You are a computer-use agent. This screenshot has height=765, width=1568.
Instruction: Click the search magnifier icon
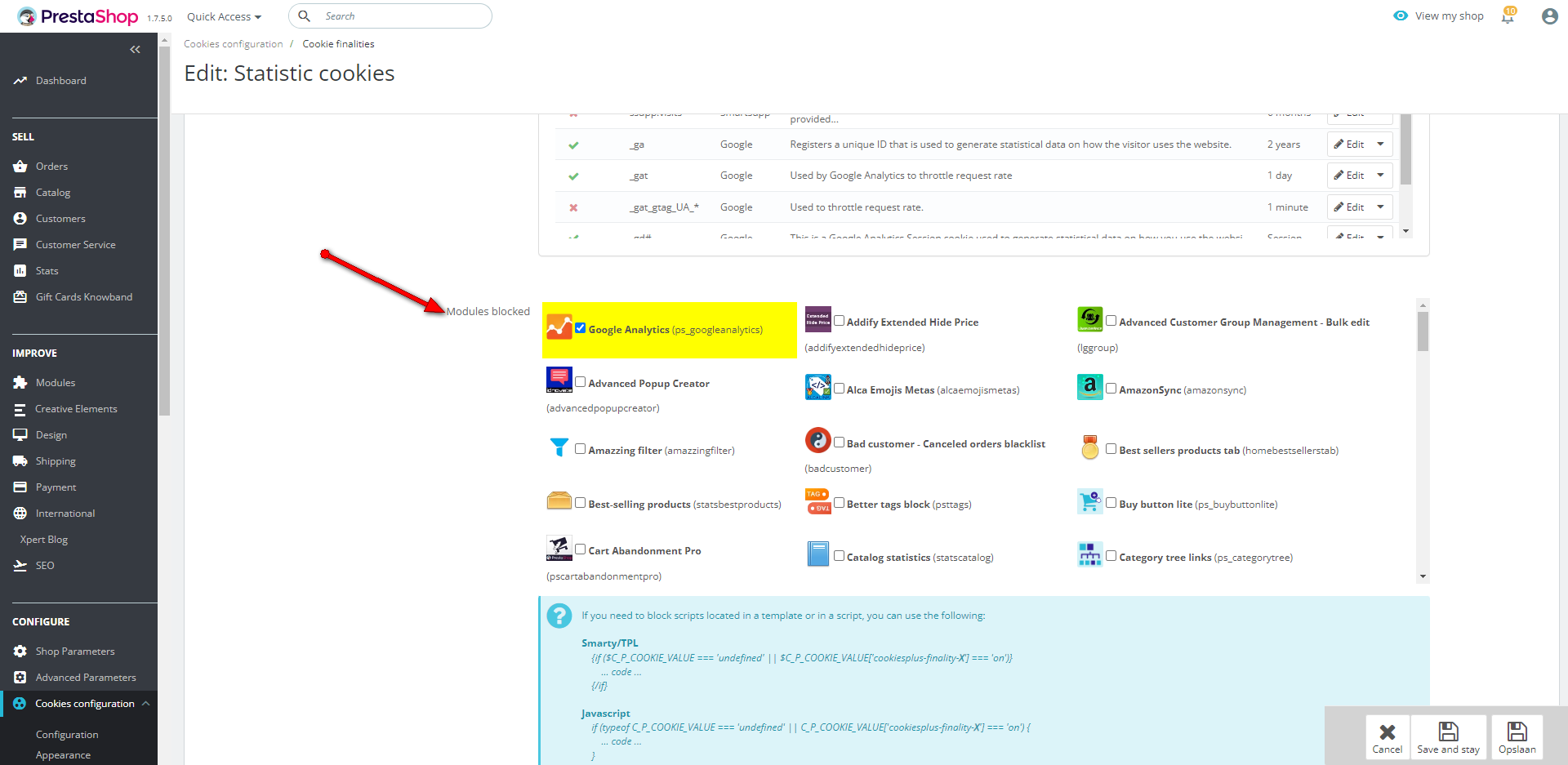[304, 16]
